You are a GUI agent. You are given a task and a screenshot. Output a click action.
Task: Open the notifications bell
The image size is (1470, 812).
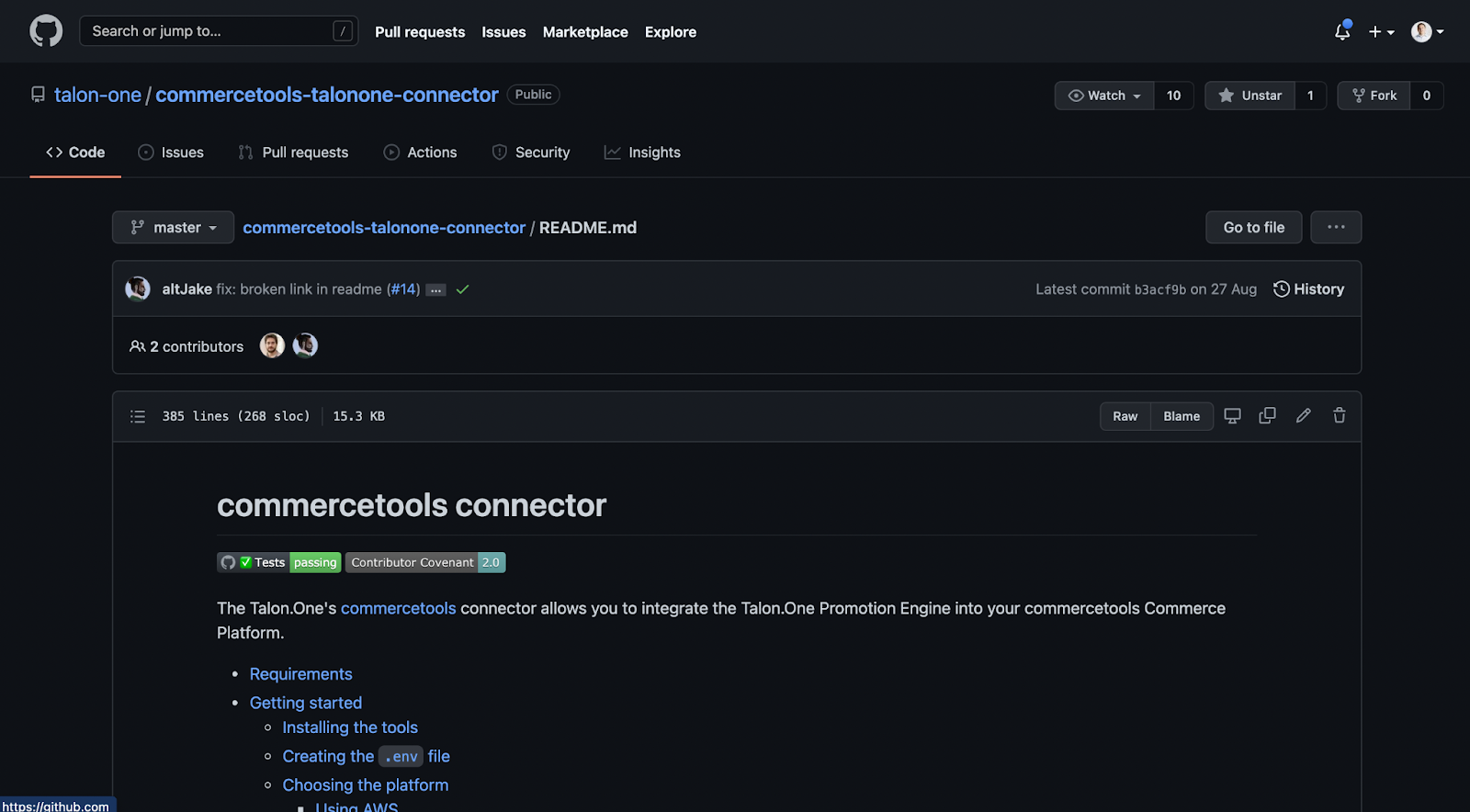[1342, 31]
